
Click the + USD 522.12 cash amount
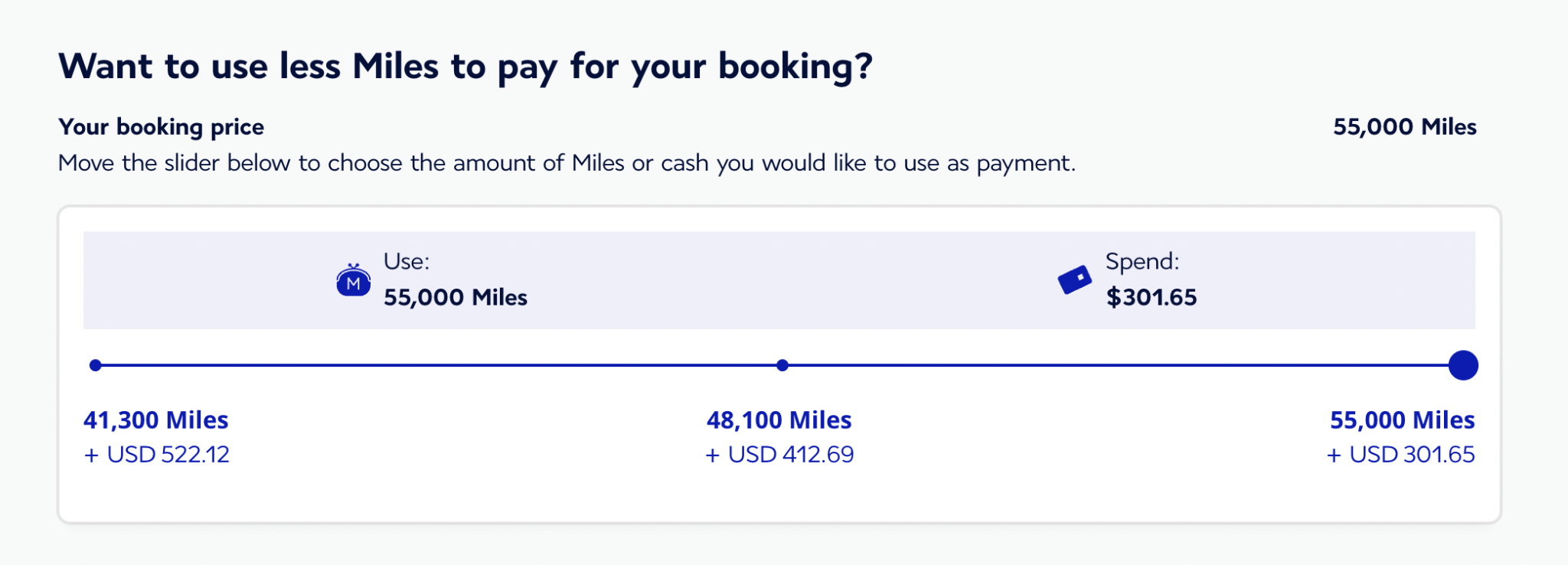click(x=157, y=455)
